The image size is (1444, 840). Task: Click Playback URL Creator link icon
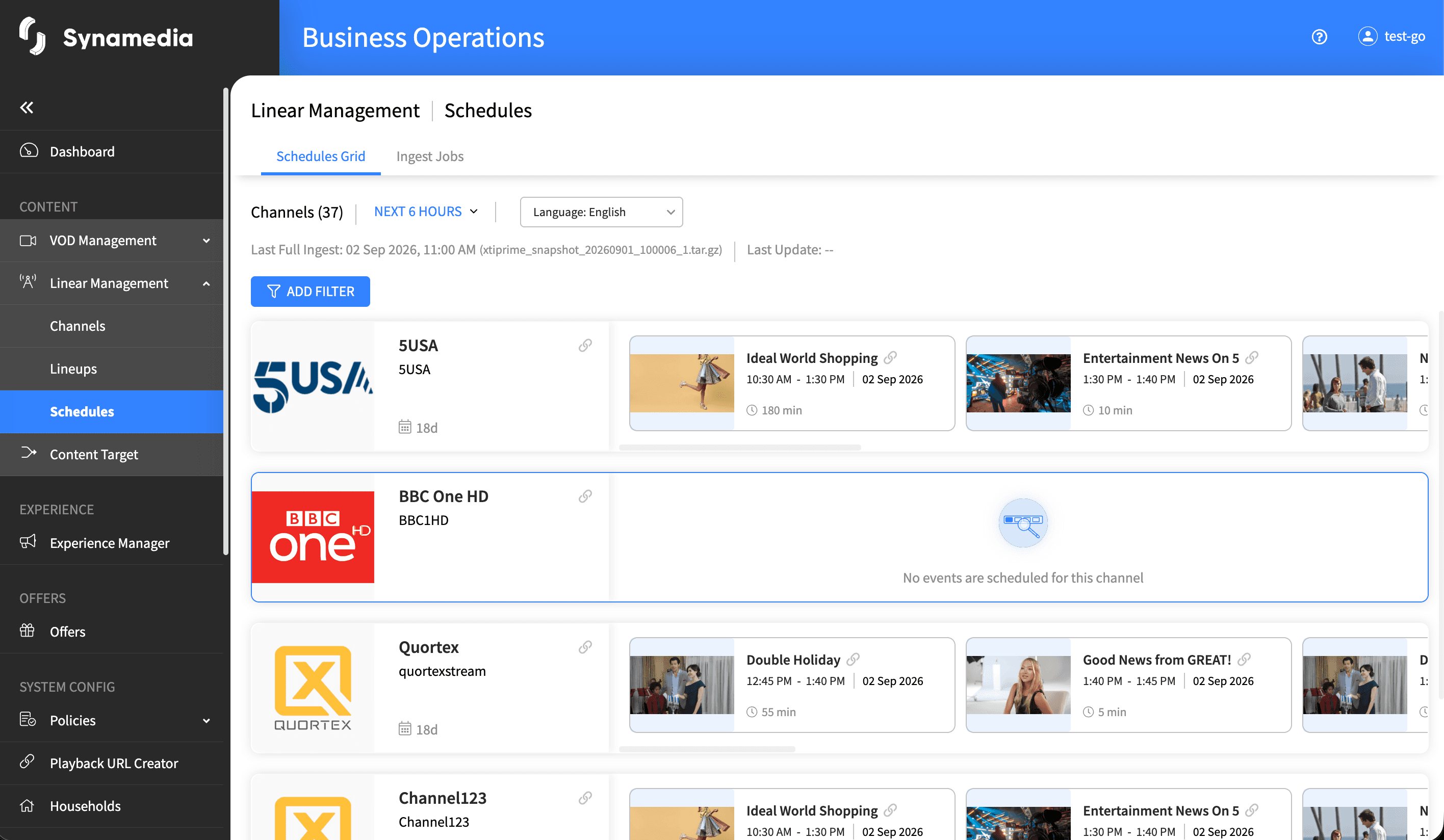pos(27,762)
